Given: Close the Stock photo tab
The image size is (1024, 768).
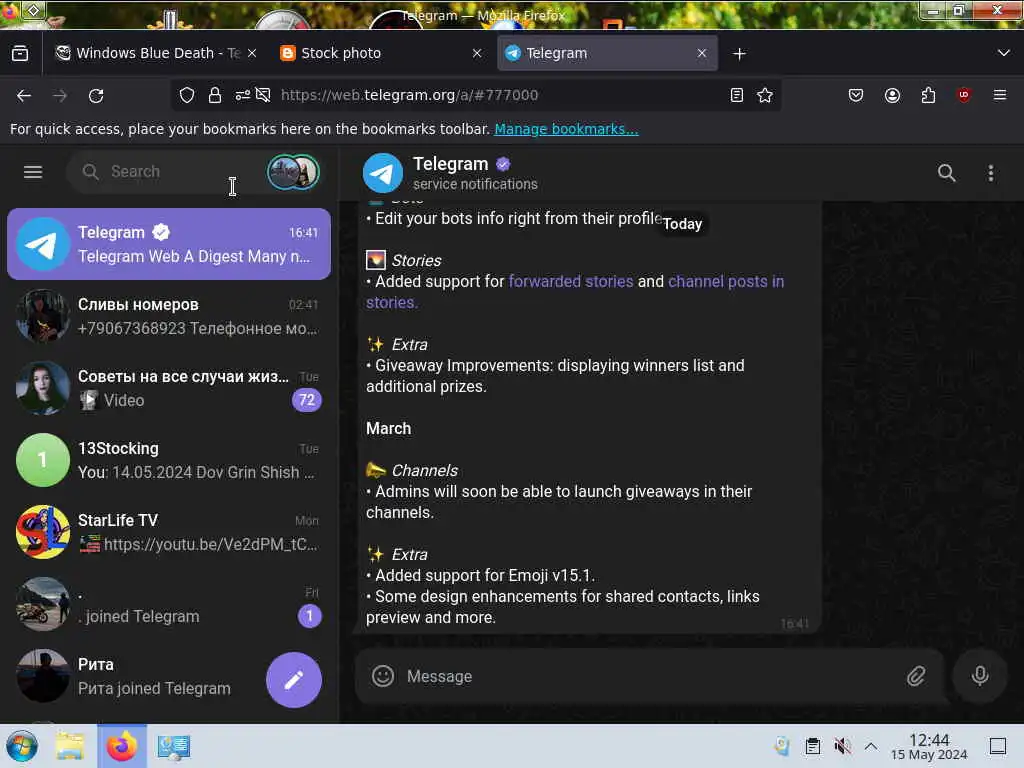Looking at the screenshot, I should tap(477, 53).
